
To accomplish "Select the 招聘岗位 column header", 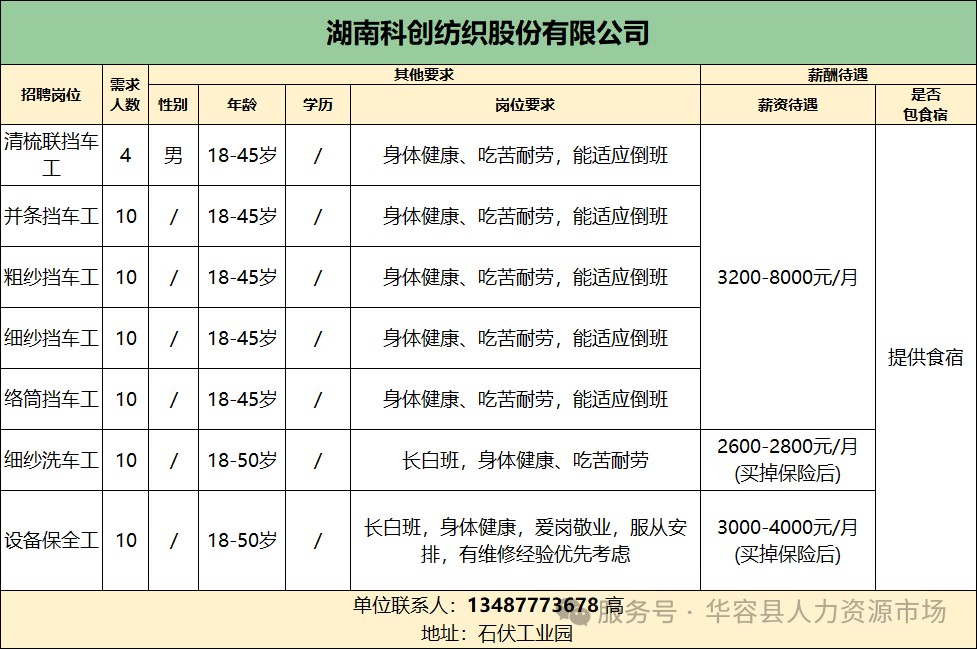I will 51,95.
